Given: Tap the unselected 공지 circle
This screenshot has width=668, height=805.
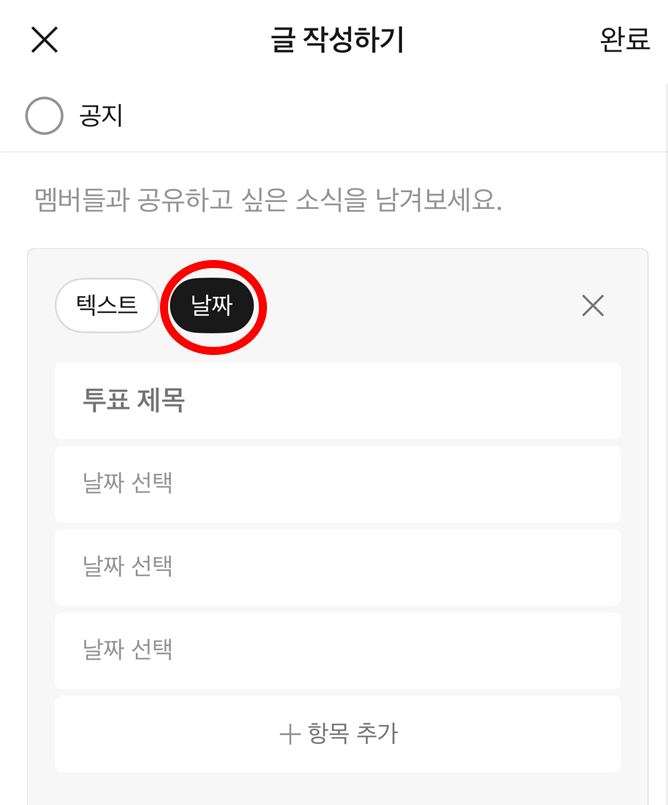Looking at the screenshot, I should pyautogui.click(x=43, y=115).
